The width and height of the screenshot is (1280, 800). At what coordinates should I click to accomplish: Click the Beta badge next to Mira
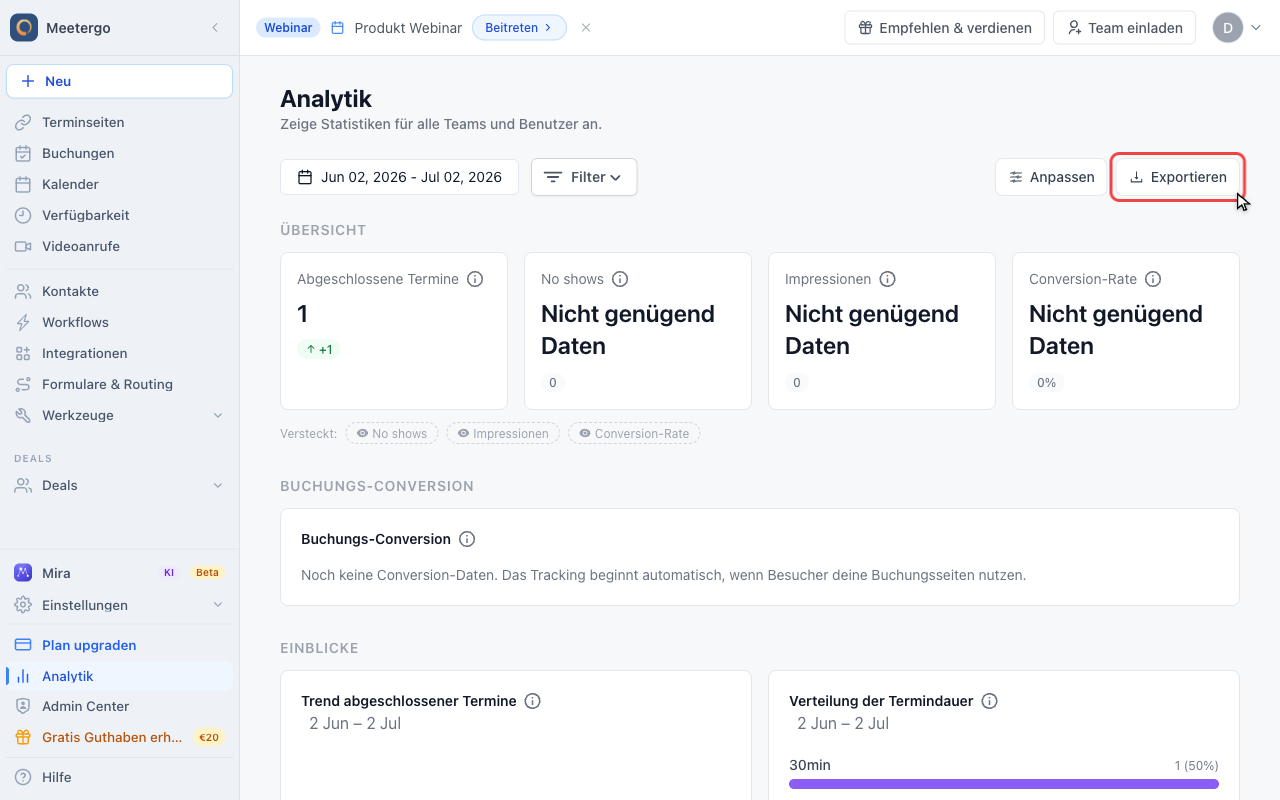tap(207, 573)
